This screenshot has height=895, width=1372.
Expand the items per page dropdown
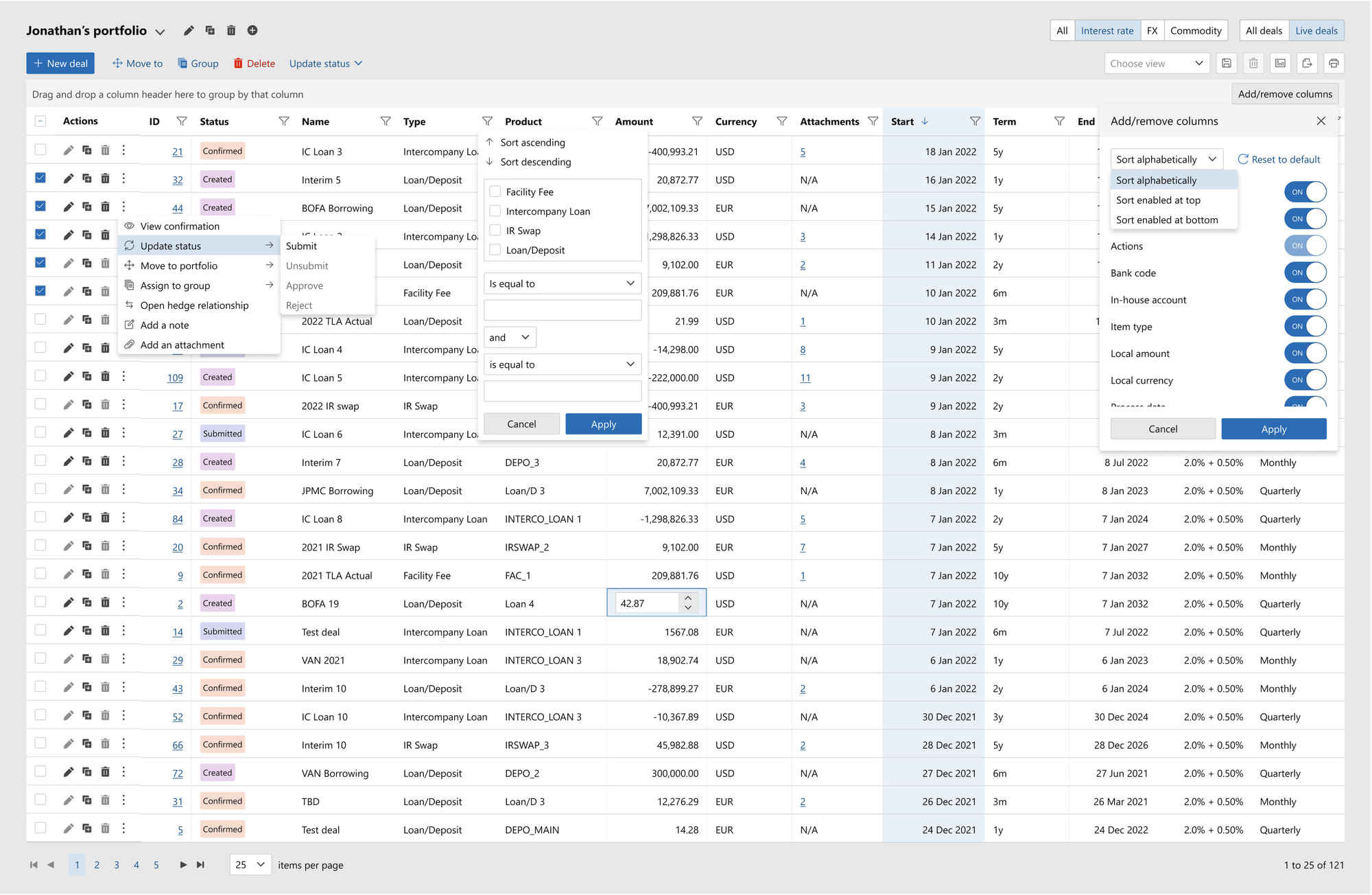coord(250,865)
